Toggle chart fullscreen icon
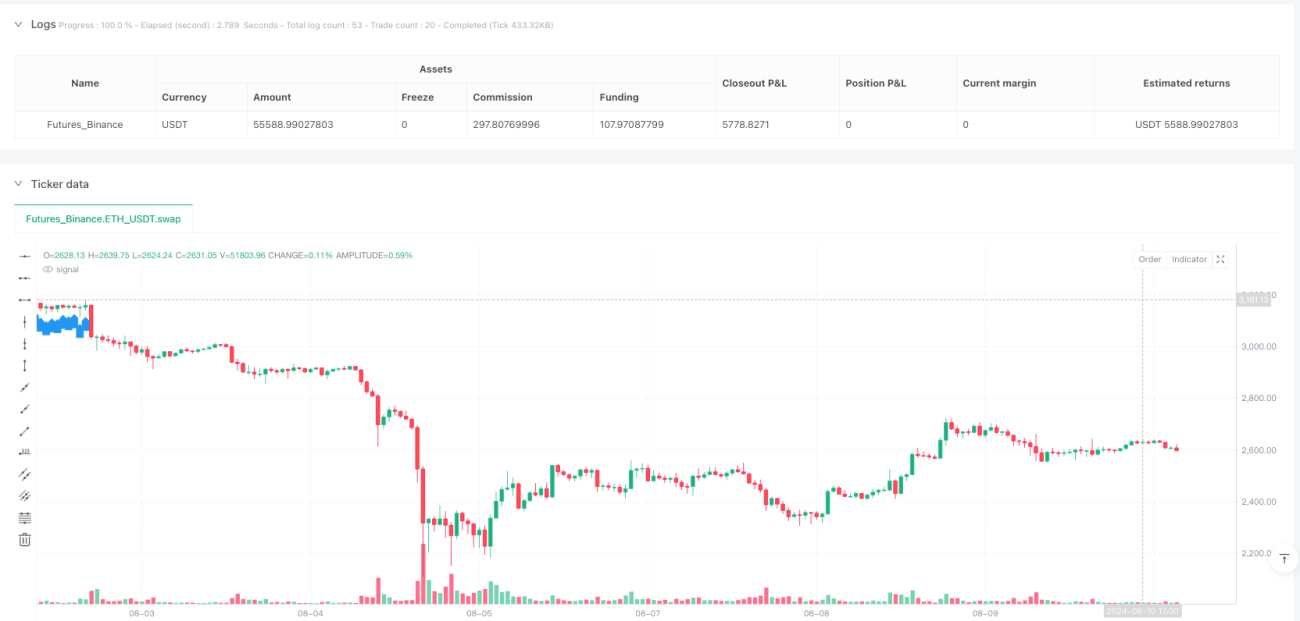This screenshot has width=1300, height=621. 1220,259
